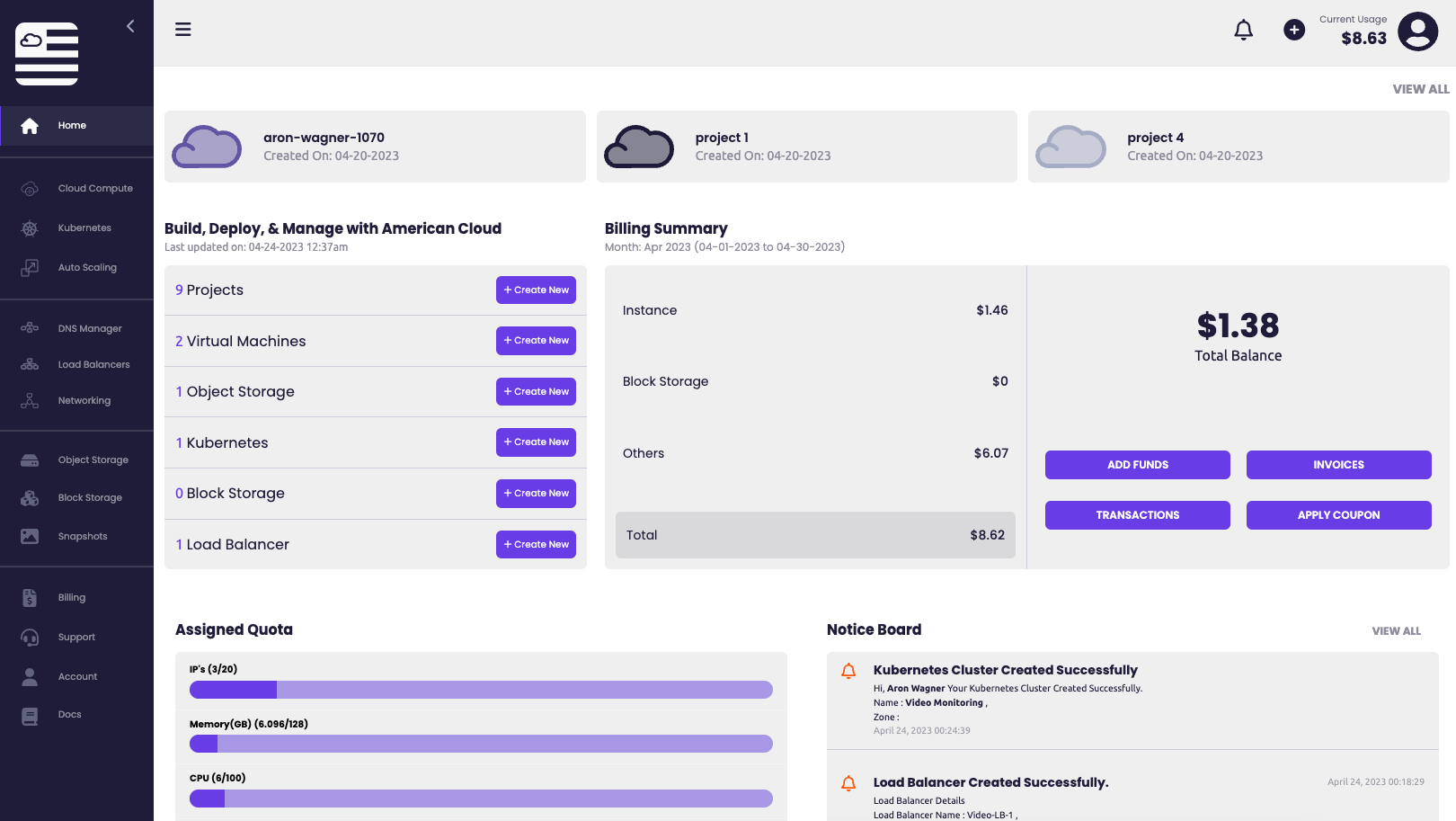Collapse the sidebar with the chevron arrow
This screenshot has width=1456, height=821.
coord(130,26)
